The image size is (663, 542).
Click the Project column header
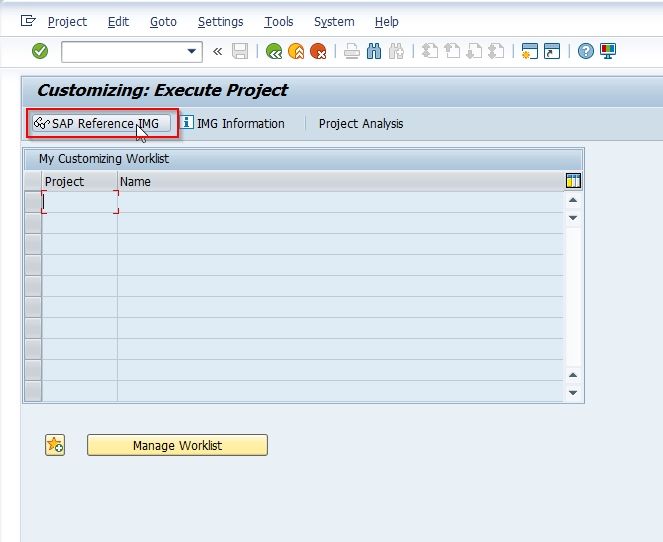(79, 181)
